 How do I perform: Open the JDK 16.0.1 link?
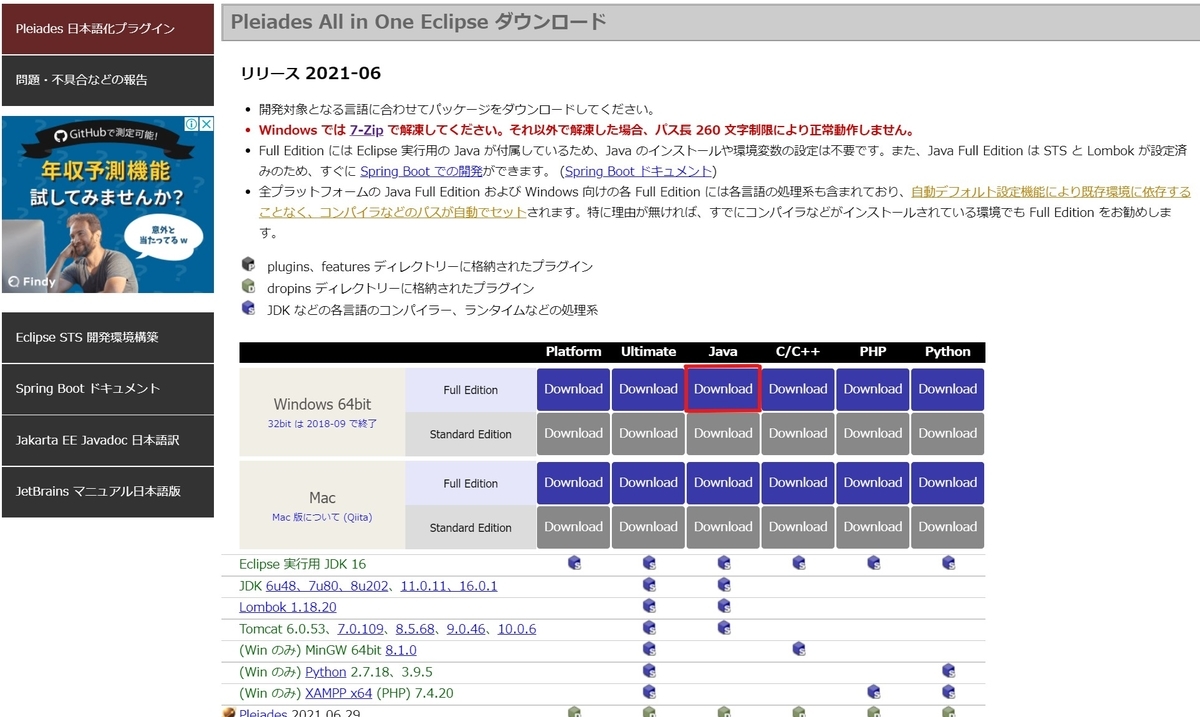[477, 586]
